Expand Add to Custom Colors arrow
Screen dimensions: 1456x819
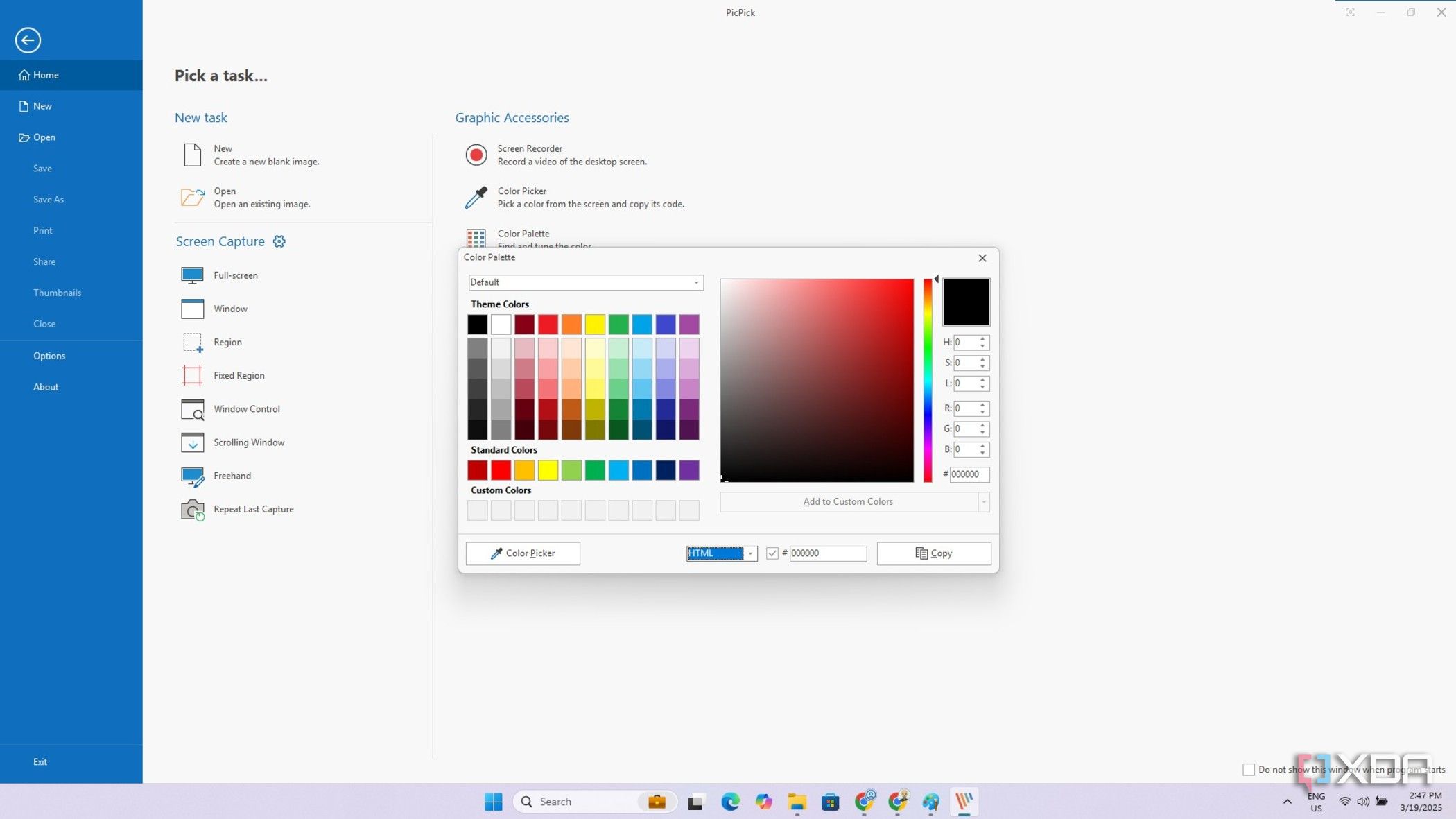(983, 502)
